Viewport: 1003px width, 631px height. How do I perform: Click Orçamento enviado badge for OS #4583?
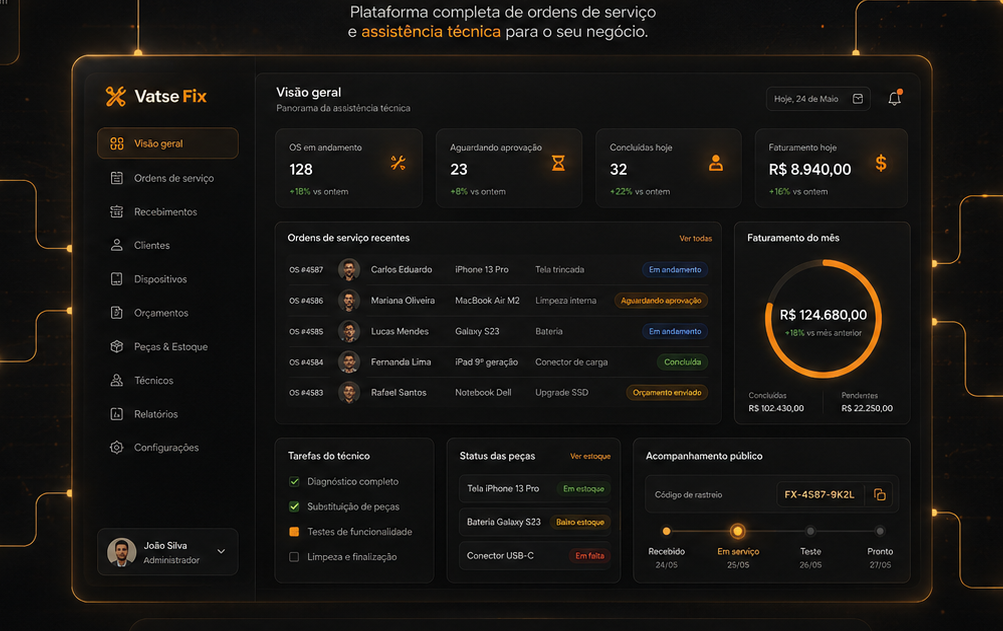(667, 392)
